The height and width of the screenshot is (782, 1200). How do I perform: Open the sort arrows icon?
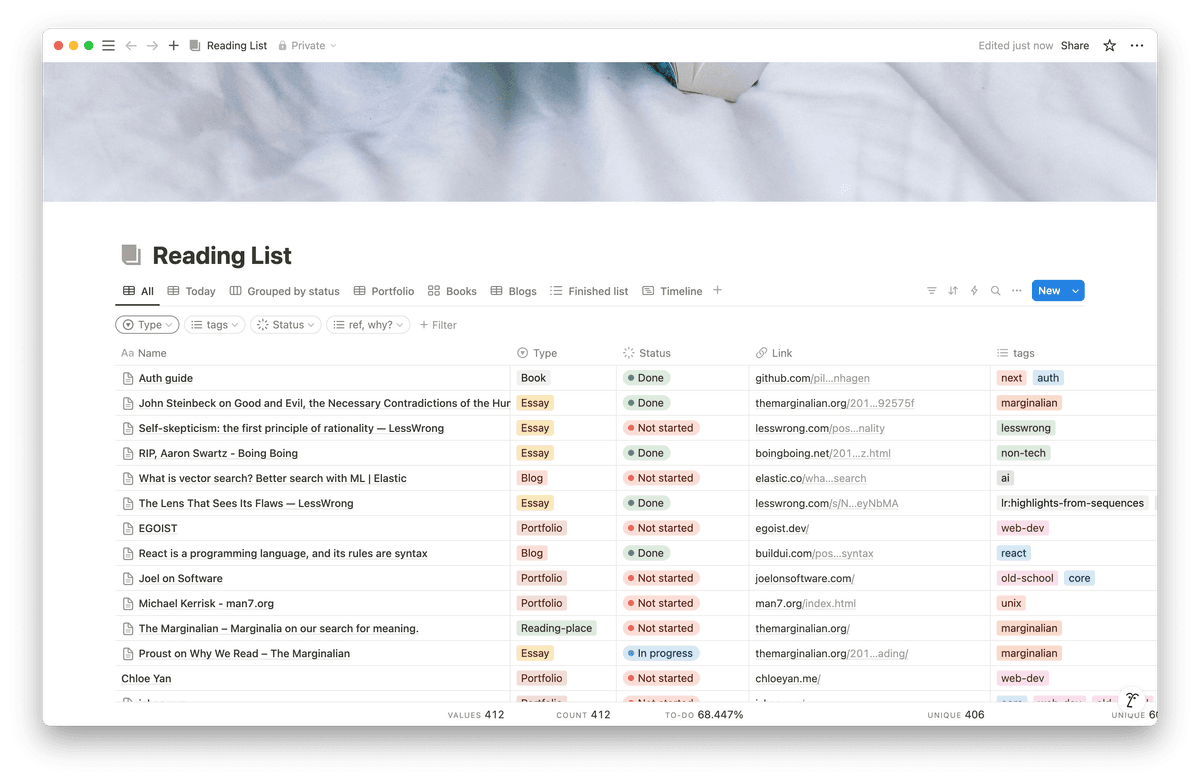click(953, 291)
